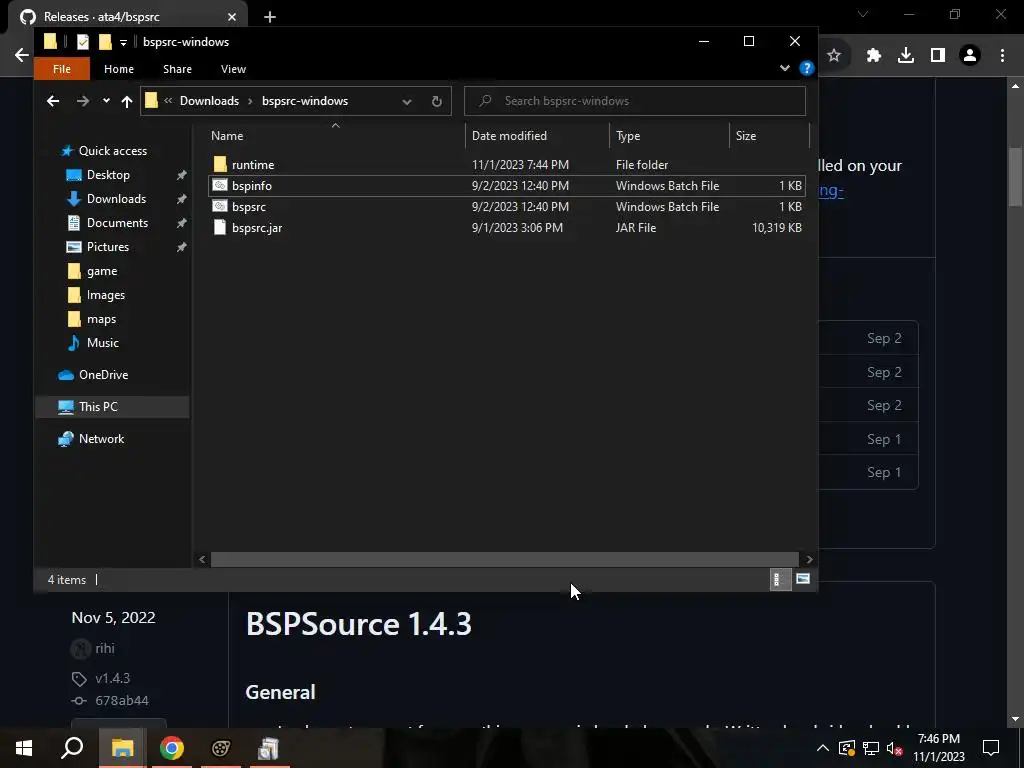The height and width of the screenshot is (768, 1024).
Task: Select the runtime folder
Action: click(x=506, y=165)
